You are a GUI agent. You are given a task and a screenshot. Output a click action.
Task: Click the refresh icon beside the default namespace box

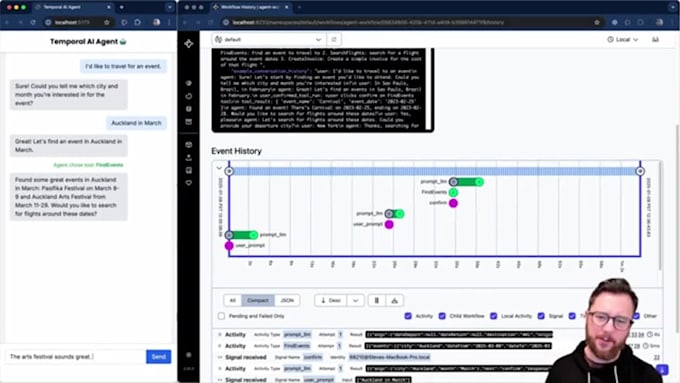[x=334, y=39]
